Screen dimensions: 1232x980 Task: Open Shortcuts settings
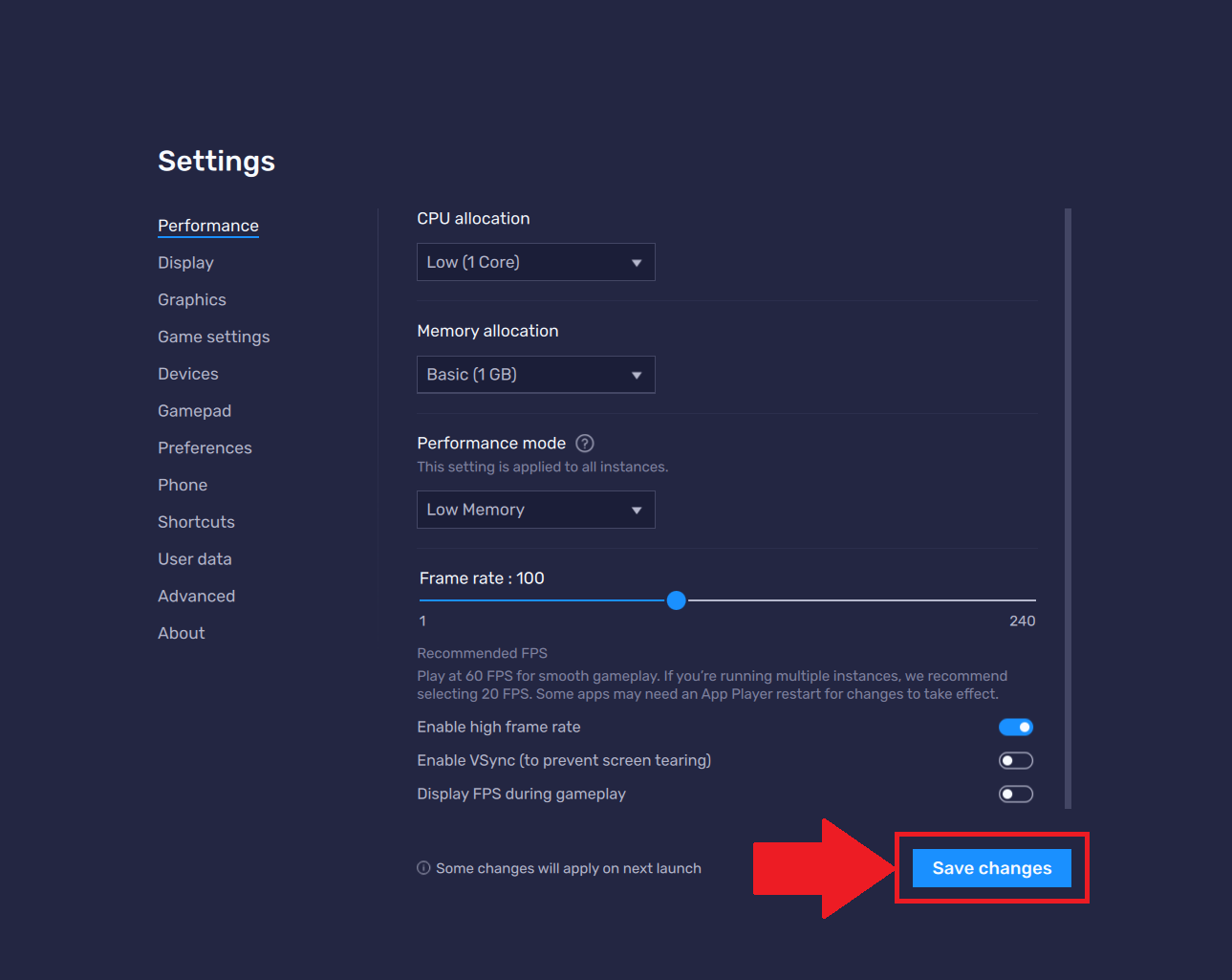(196, 522)
